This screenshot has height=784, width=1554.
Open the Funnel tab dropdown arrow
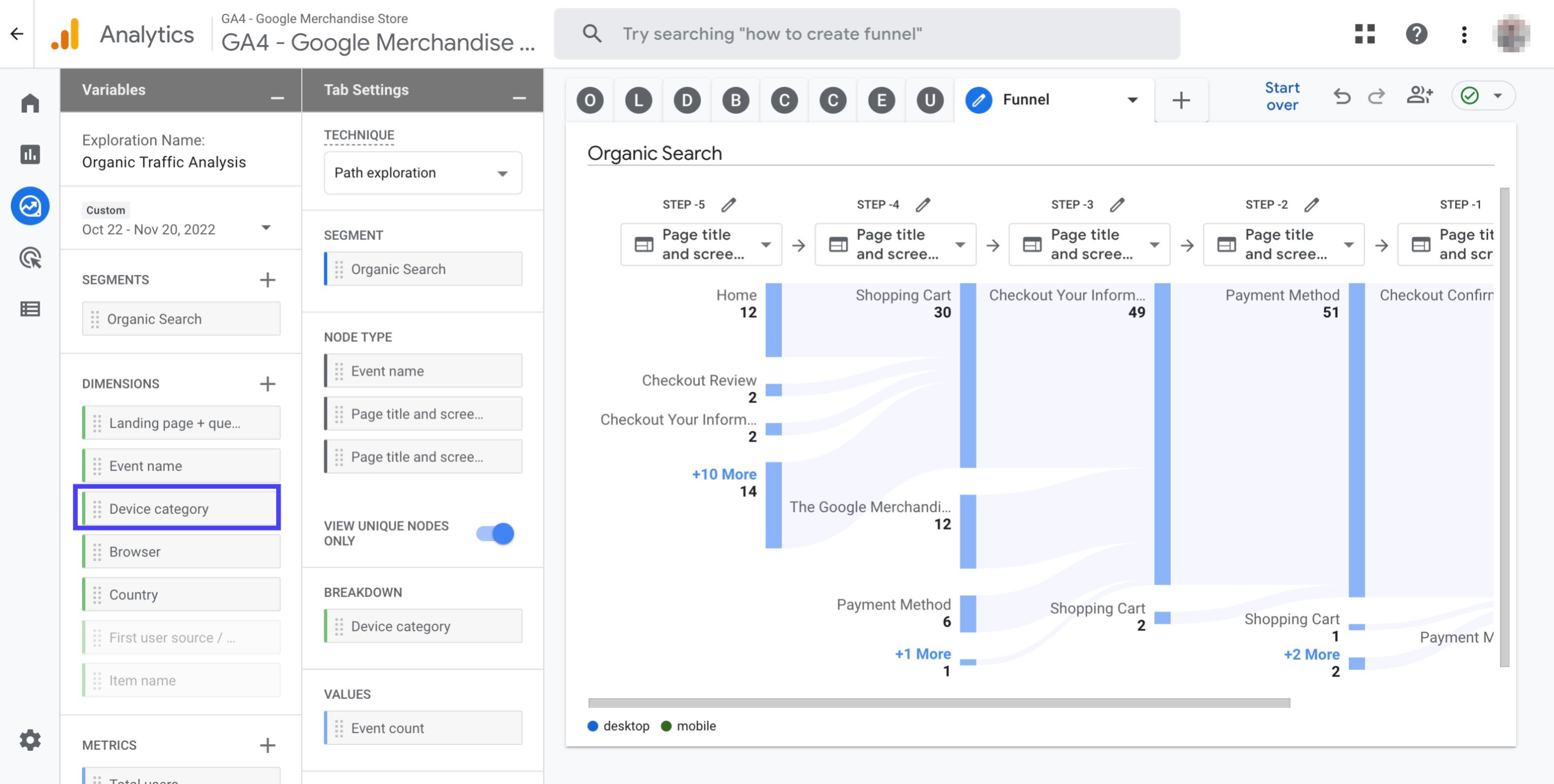click(1132, 100)
